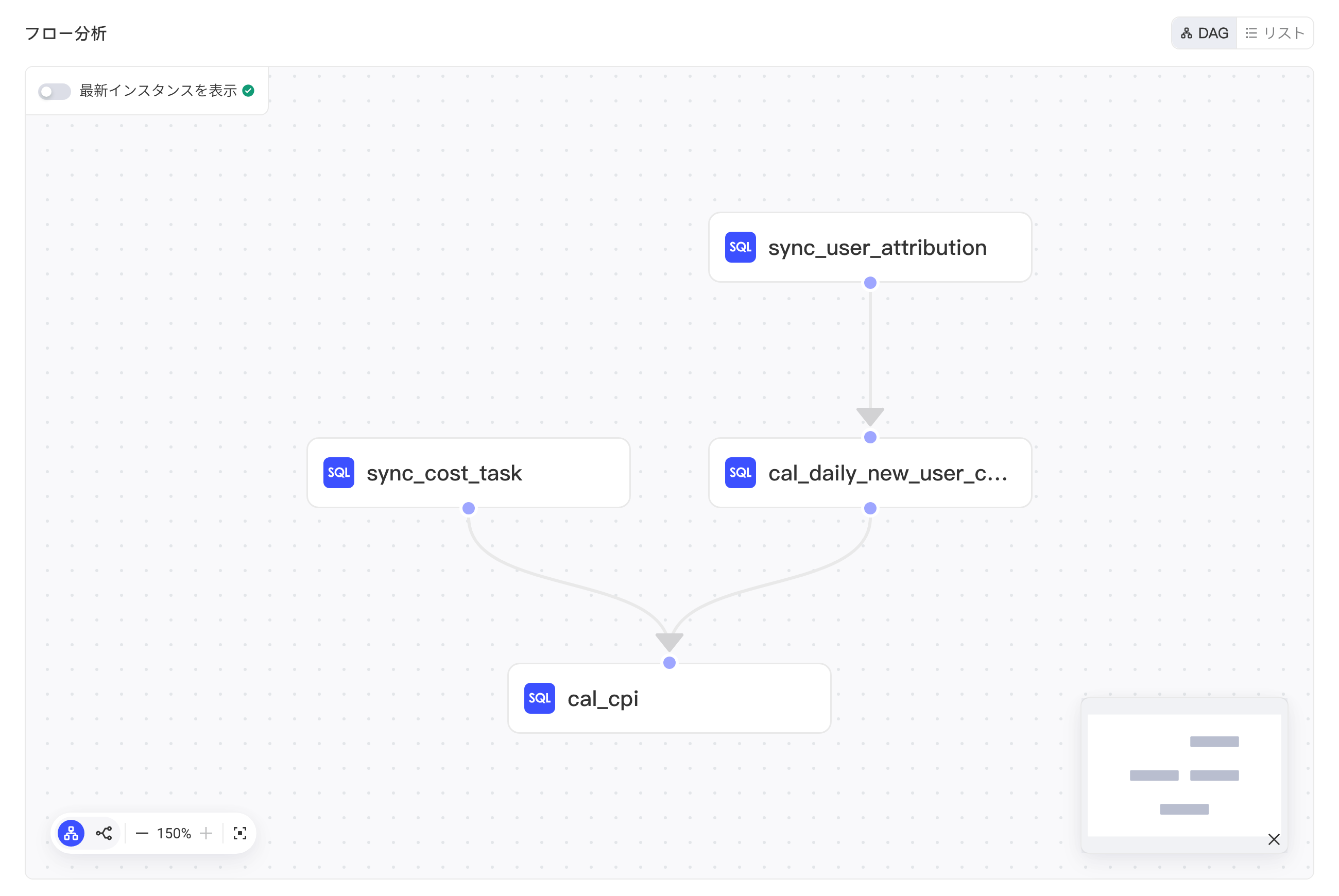Select the sync_cost_task node
Screen dimensions: 1339x896
469,473
